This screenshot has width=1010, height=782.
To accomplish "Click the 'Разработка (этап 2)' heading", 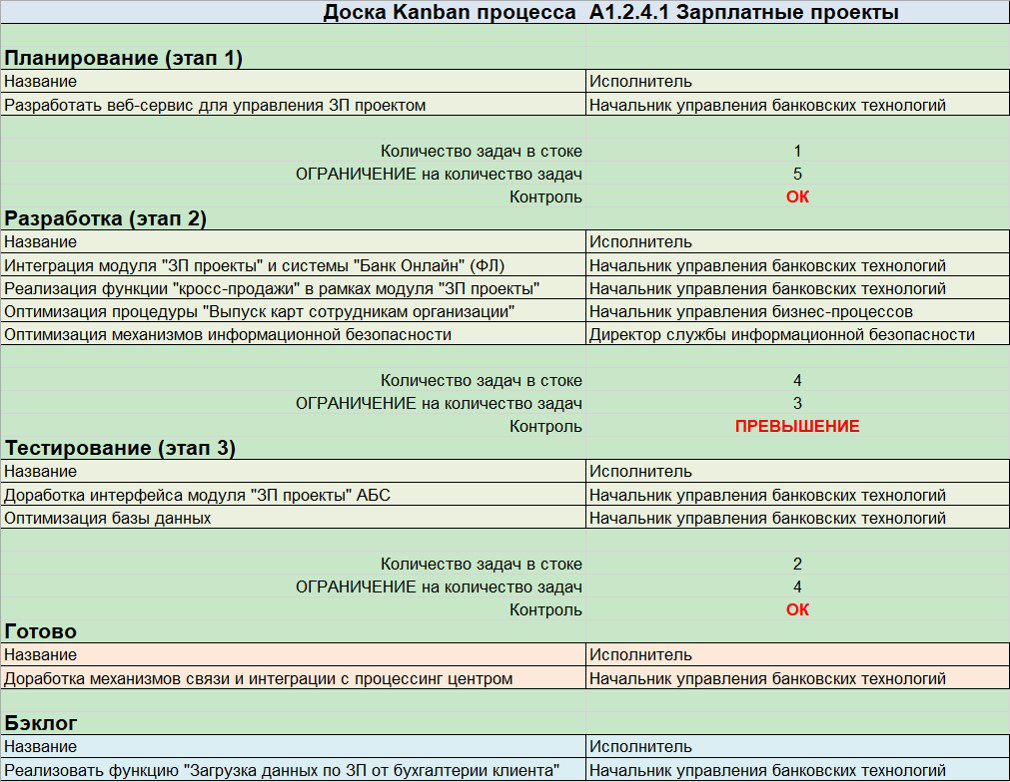I will coord(105,218).
